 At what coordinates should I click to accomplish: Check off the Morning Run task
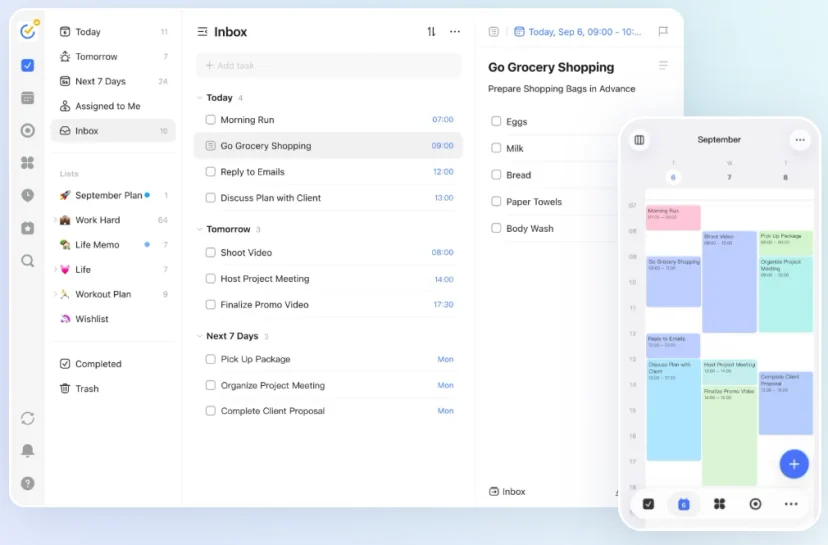point(211,120)
